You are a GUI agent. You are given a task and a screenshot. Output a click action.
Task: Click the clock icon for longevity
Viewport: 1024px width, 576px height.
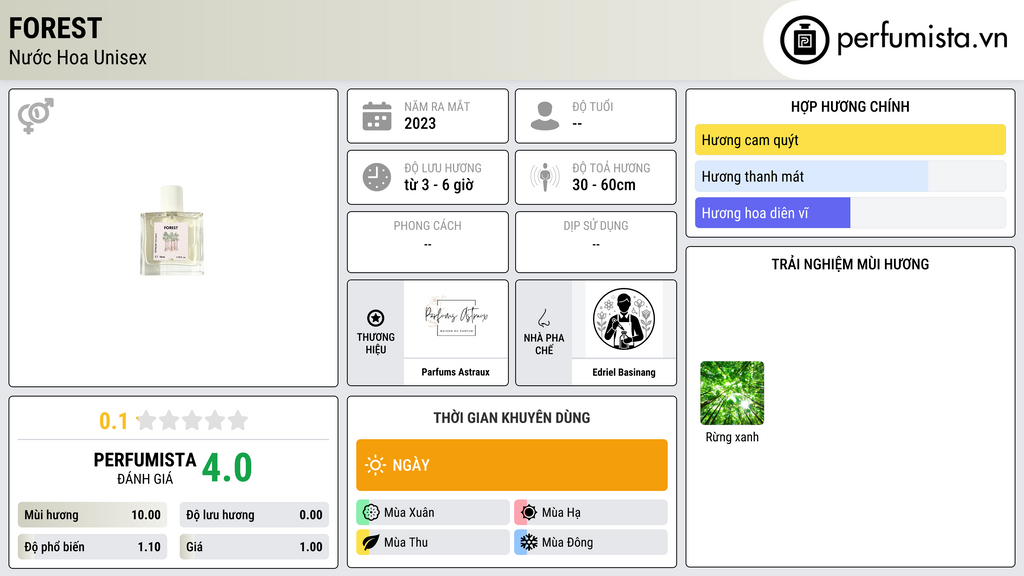[377, 177]
